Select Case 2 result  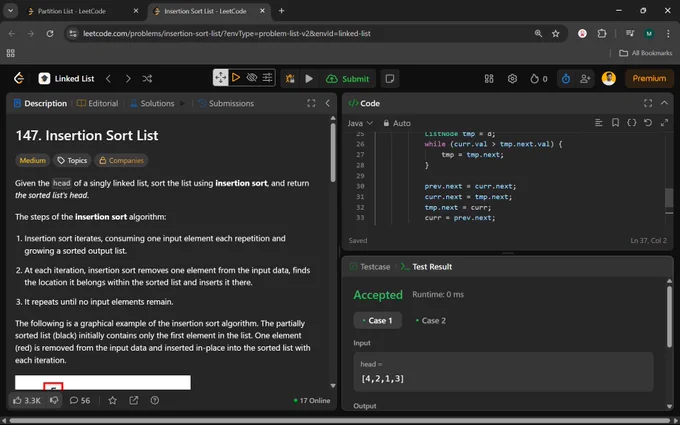[x=431, y=320]
